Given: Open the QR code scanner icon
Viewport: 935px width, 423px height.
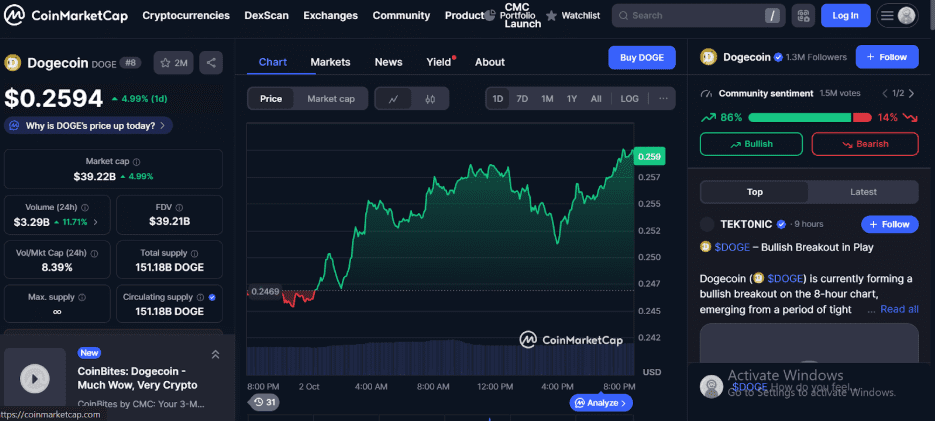Looking at the screenshot, I should [x=802, y=16].
